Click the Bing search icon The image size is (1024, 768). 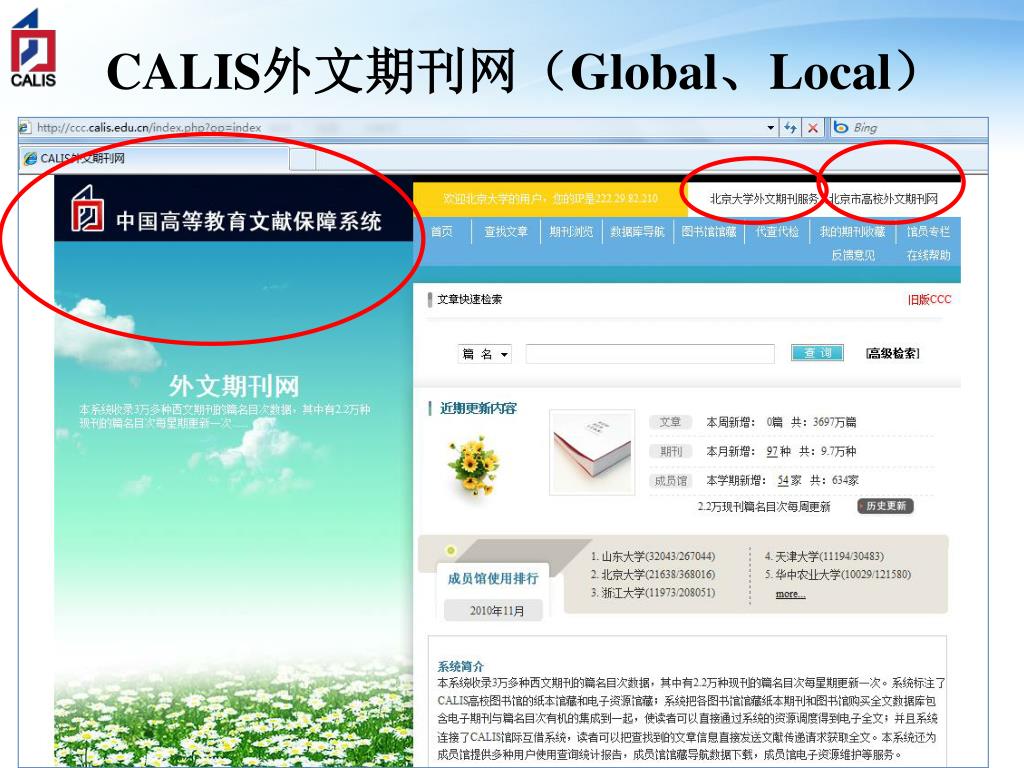841,127
